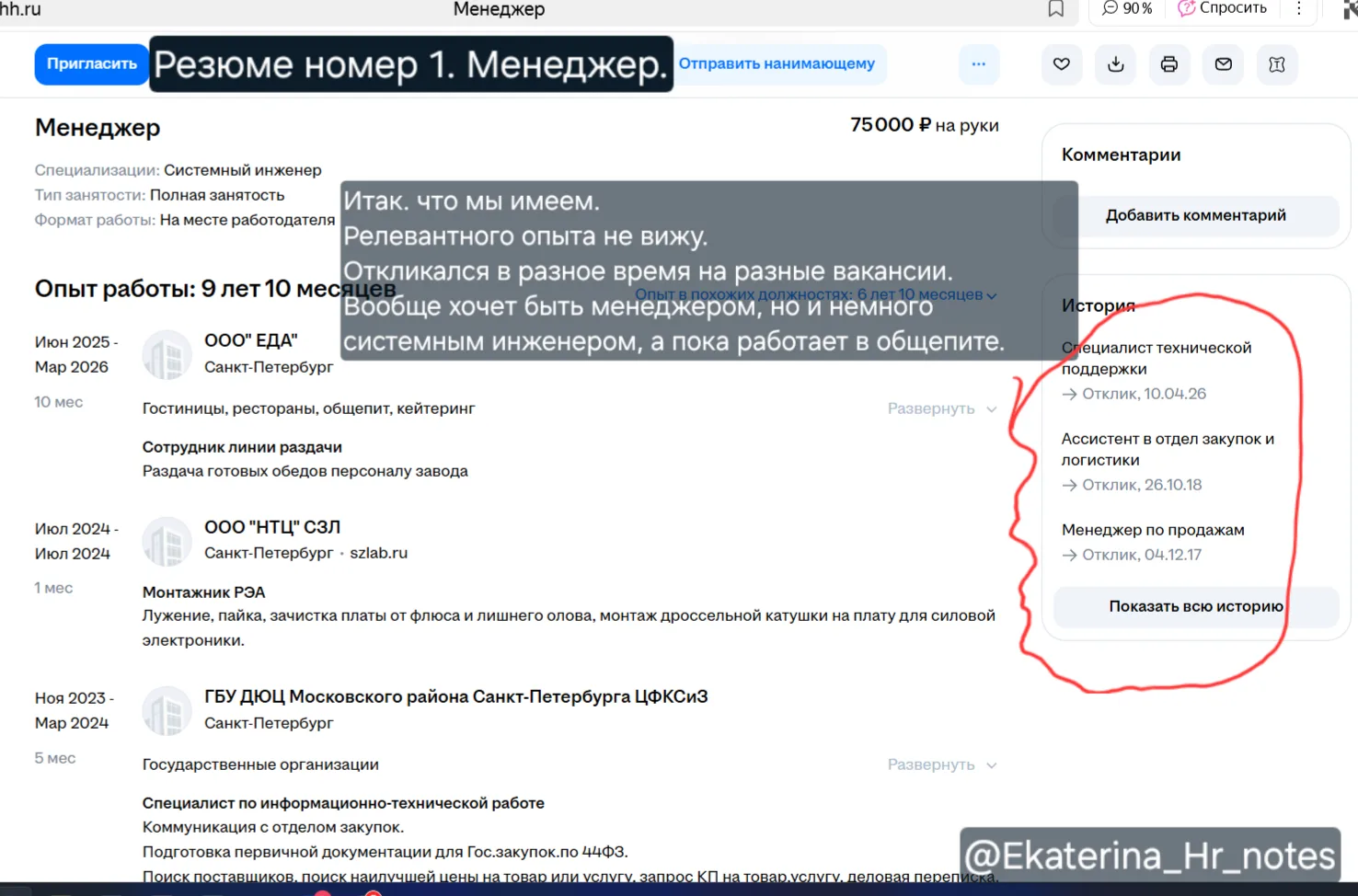Click the last toolbar icon after the envelope
Screen dimensions: 1358x896
click(1277, 64)
